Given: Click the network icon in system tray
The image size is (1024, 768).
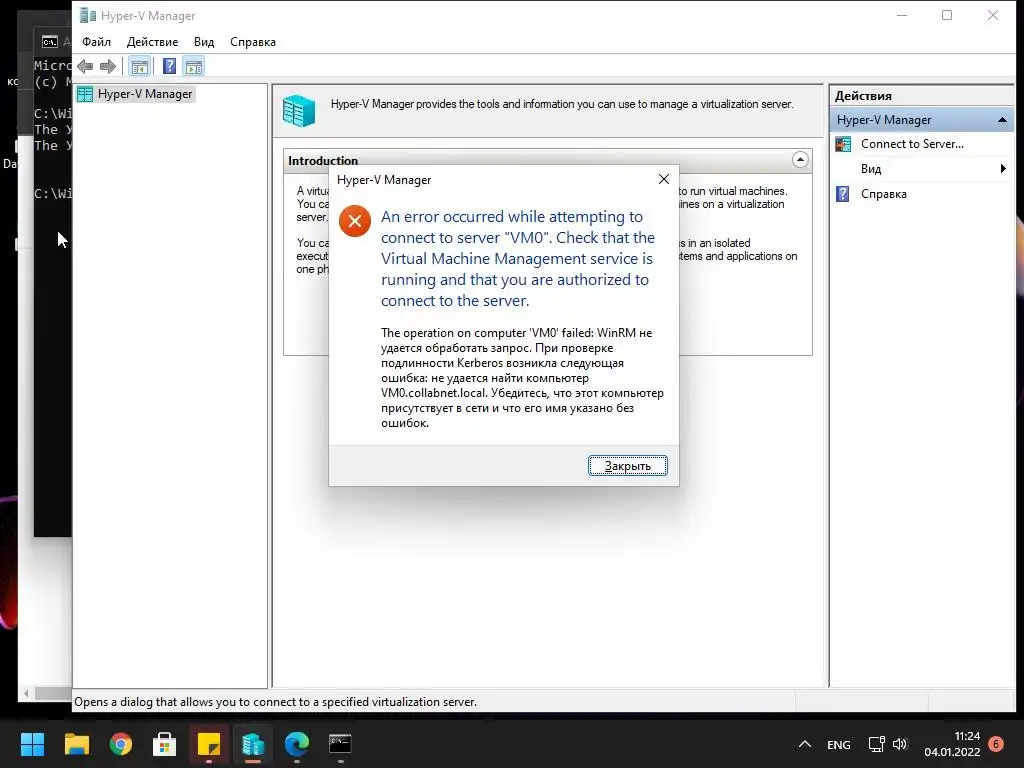Looking at the screenshot, I should coord(876,744).
